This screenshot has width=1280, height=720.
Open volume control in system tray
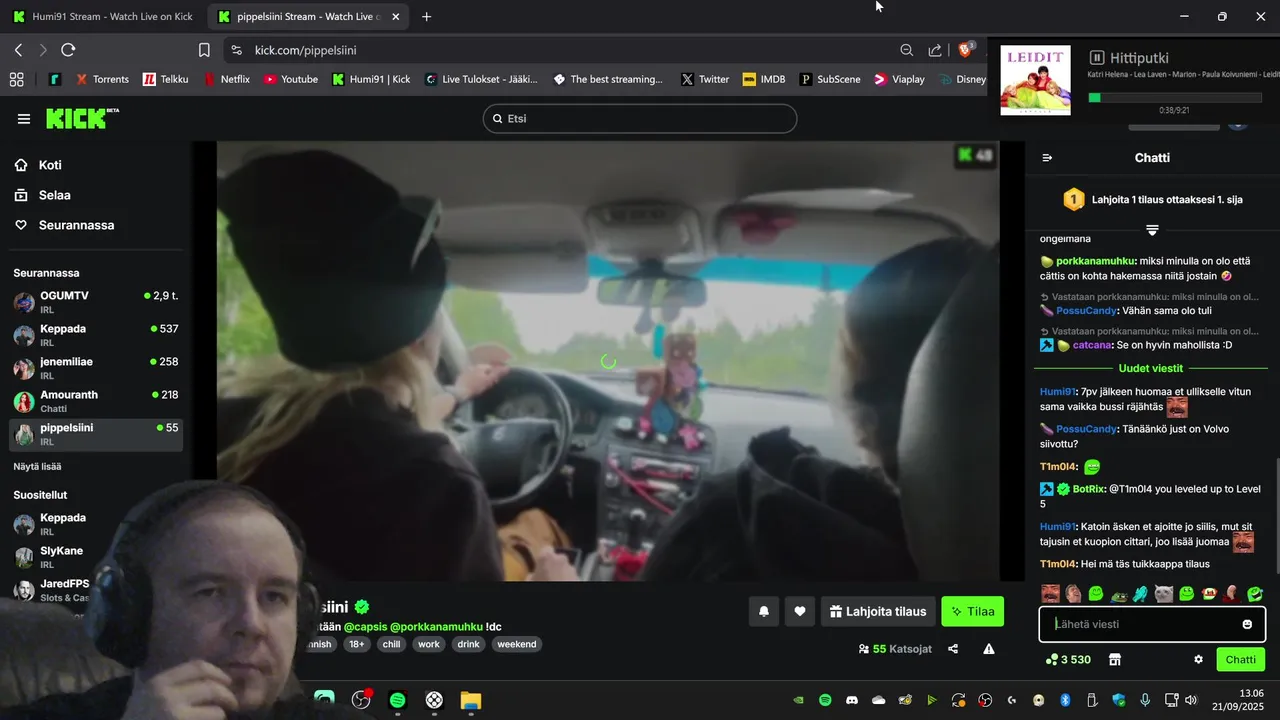tap(1190, 700)
